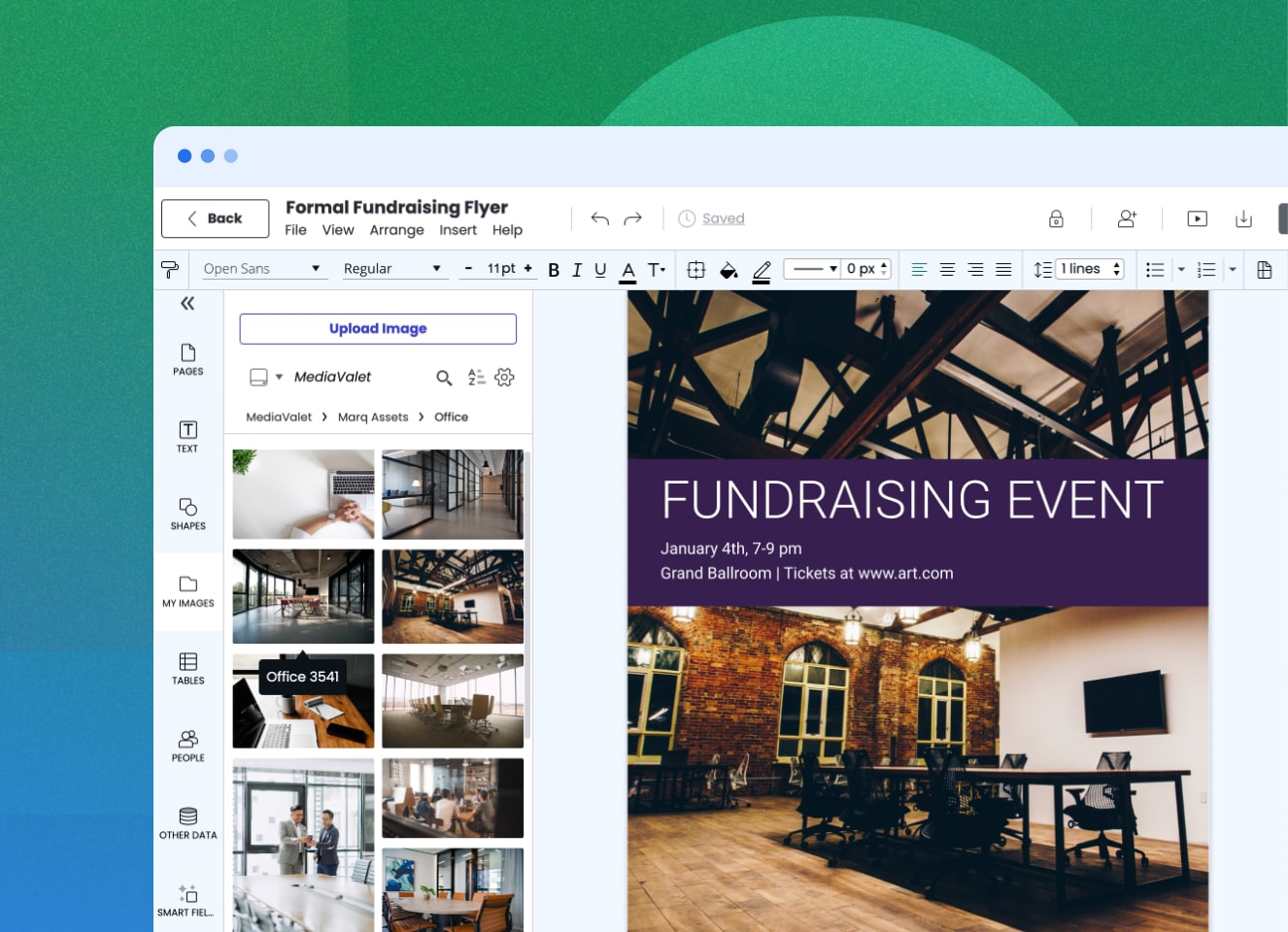
Task: Toggle bold text formatting
Action: (553, 270)
